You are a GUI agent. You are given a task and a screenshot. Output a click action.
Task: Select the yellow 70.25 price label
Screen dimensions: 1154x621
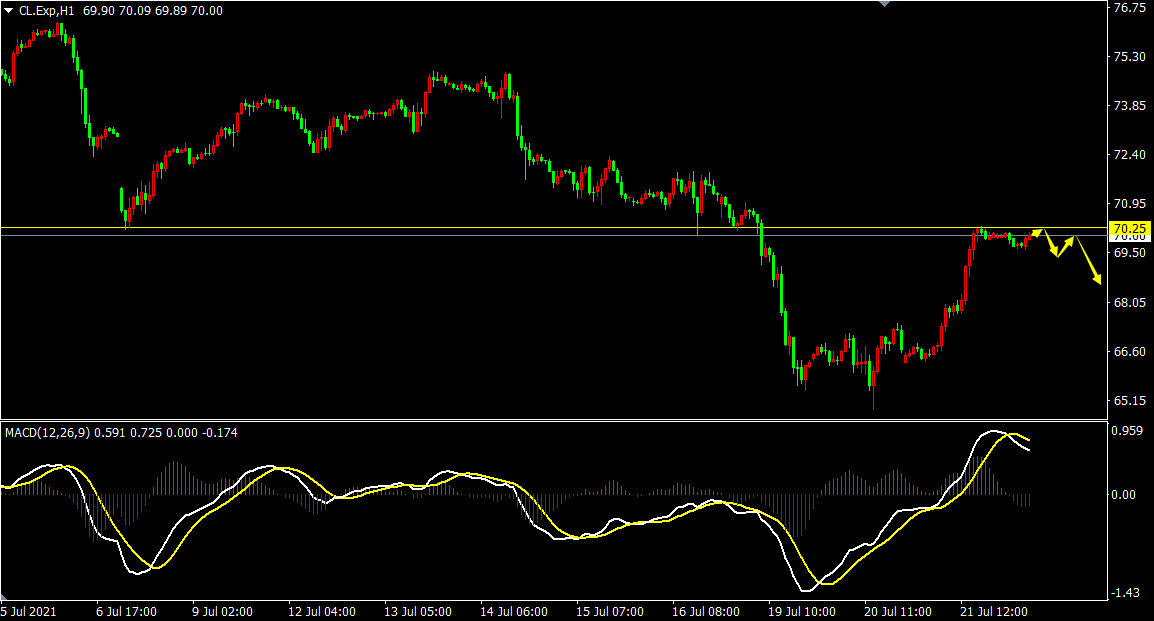(x=1130, y=228)
